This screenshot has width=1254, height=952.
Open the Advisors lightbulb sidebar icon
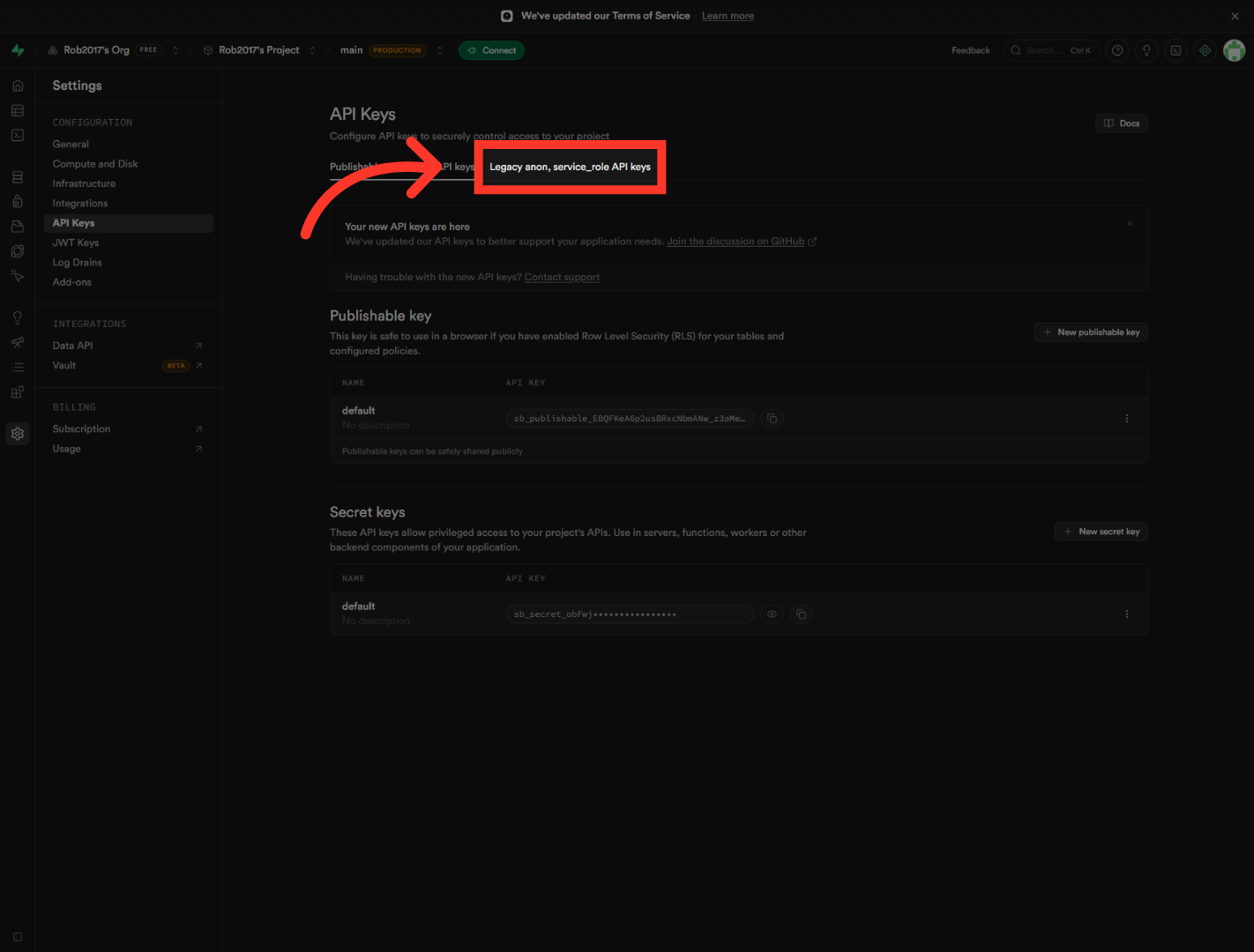pos(18,318)
